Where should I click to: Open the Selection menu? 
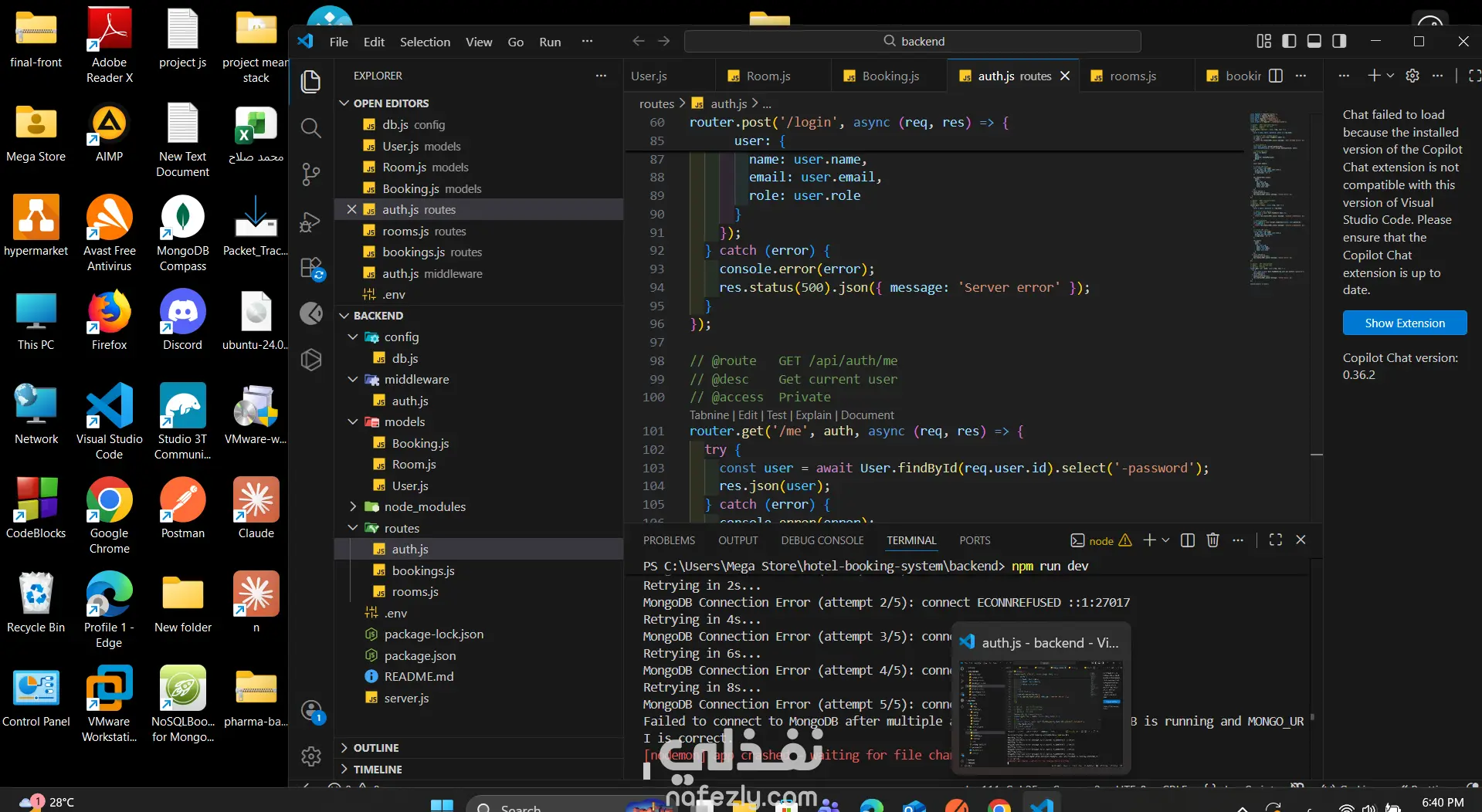click(425, 42)
